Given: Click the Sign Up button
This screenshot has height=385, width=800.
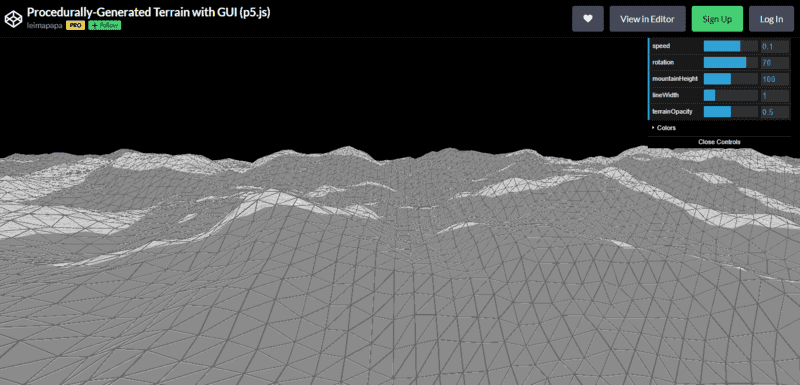Looking at the screenshot, I should pyautogui.click(x=717, y=19).
